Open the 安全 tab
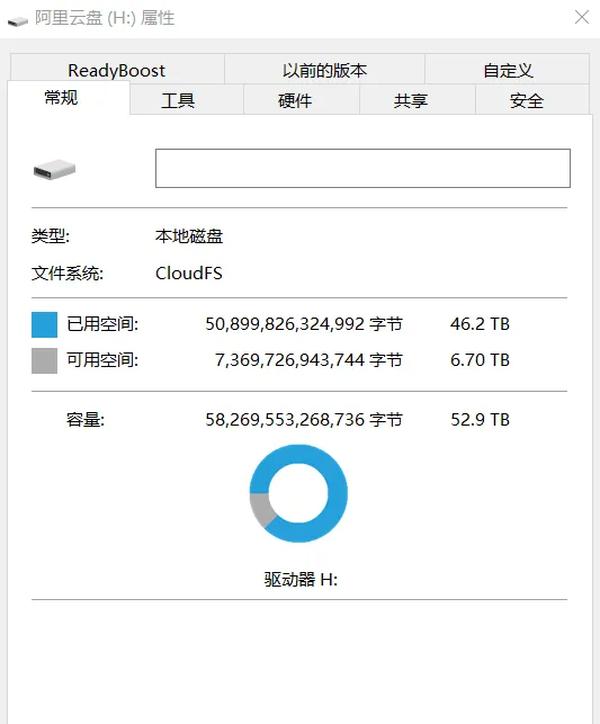Viewport: 600px width, 724px height. (x=533, y=100)
